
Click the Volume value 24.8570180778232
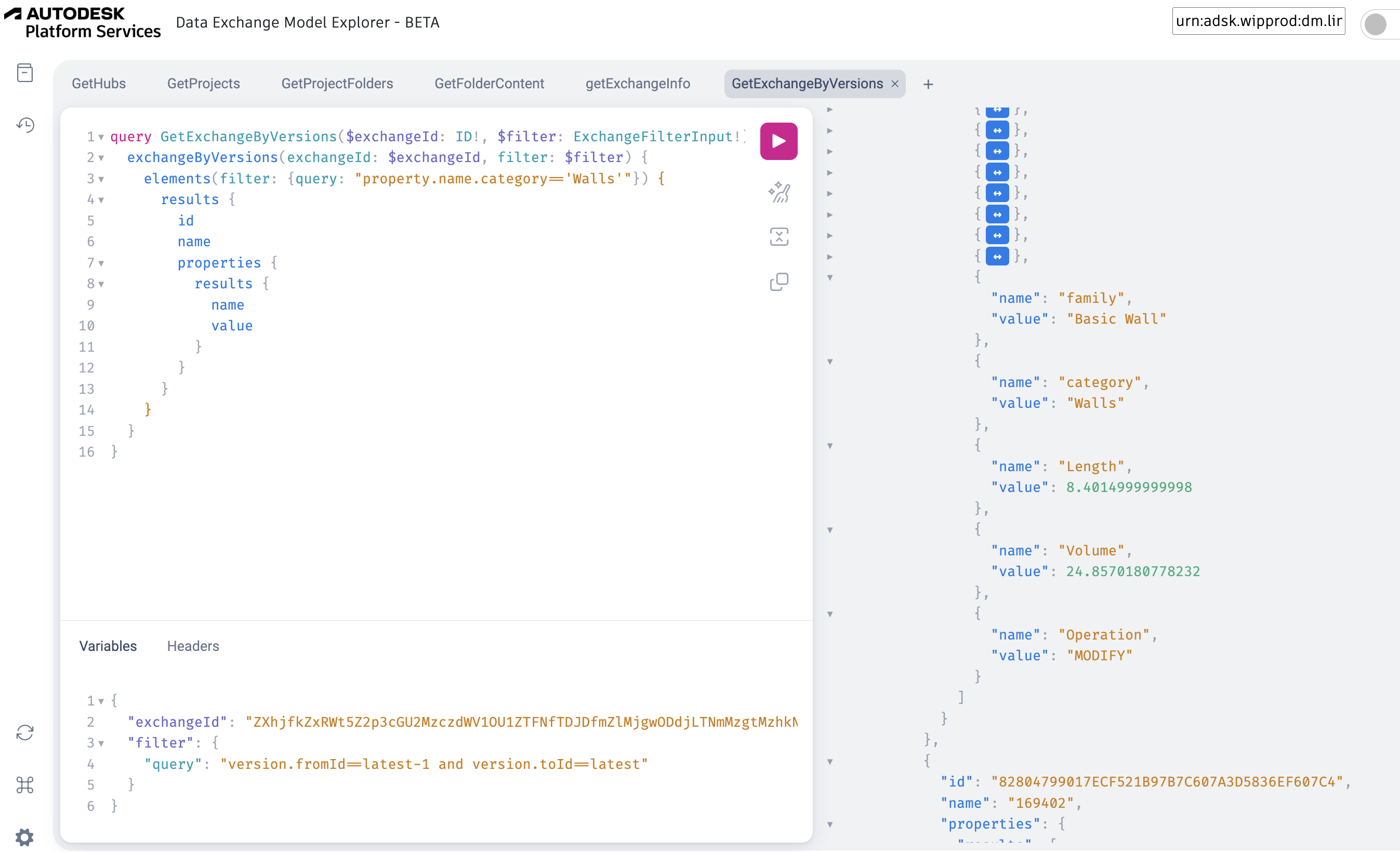[x=1133, y=571]
